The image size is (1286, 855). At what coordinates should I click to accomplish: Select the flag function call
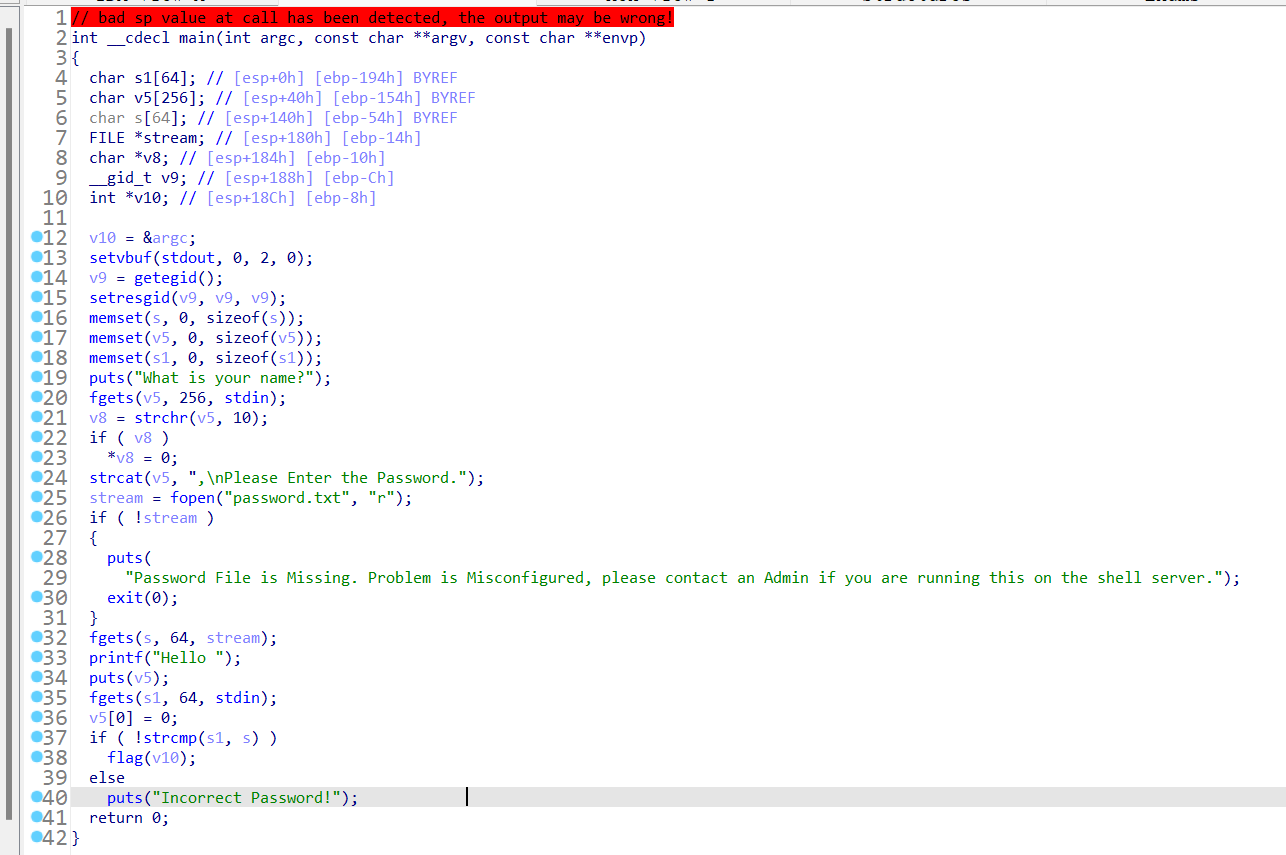pyautogui.click(x=125, y=758)
